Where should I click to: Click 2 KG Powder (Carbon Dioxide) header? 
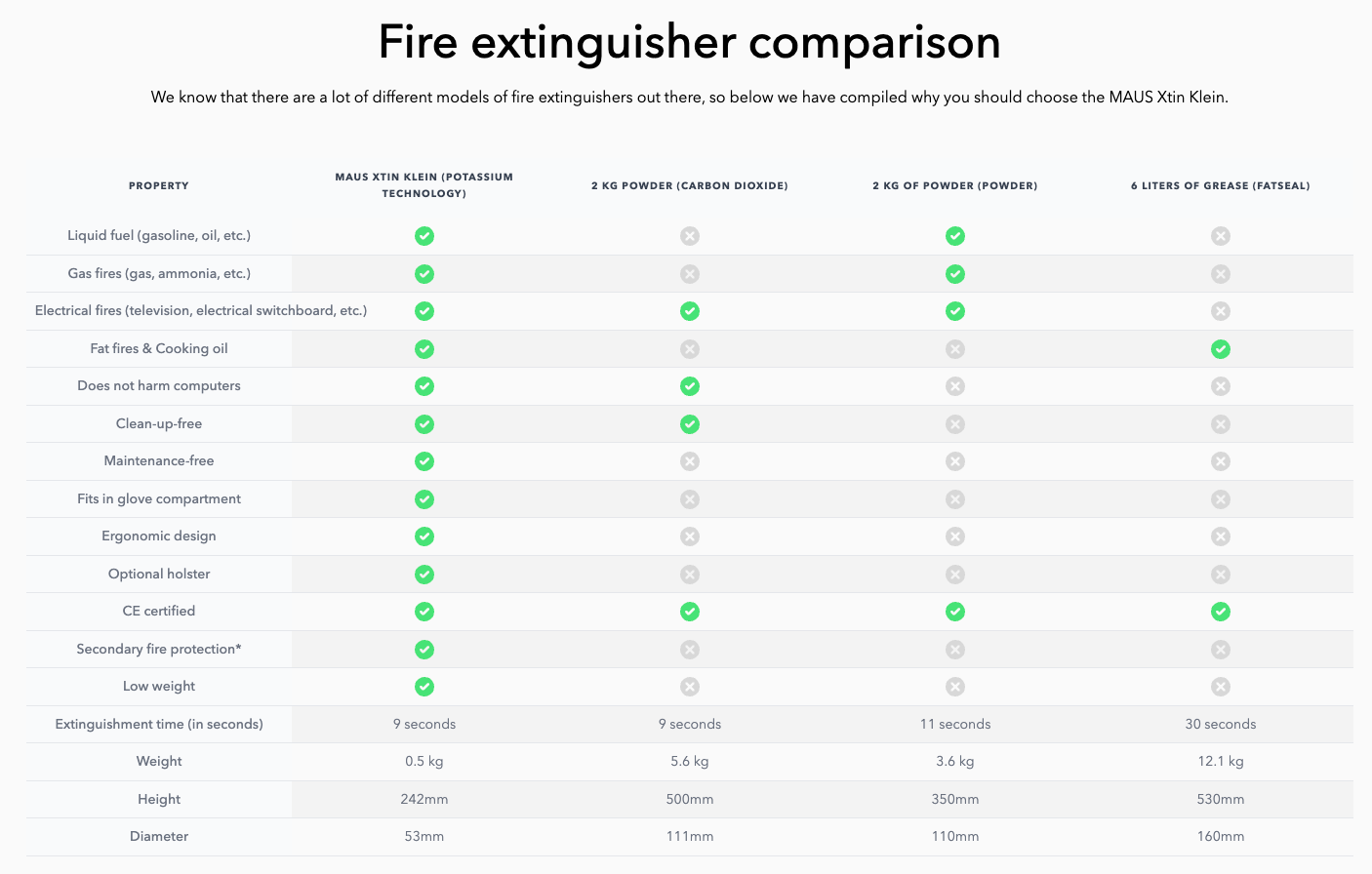pyautogui.click(x=690, y=185)
